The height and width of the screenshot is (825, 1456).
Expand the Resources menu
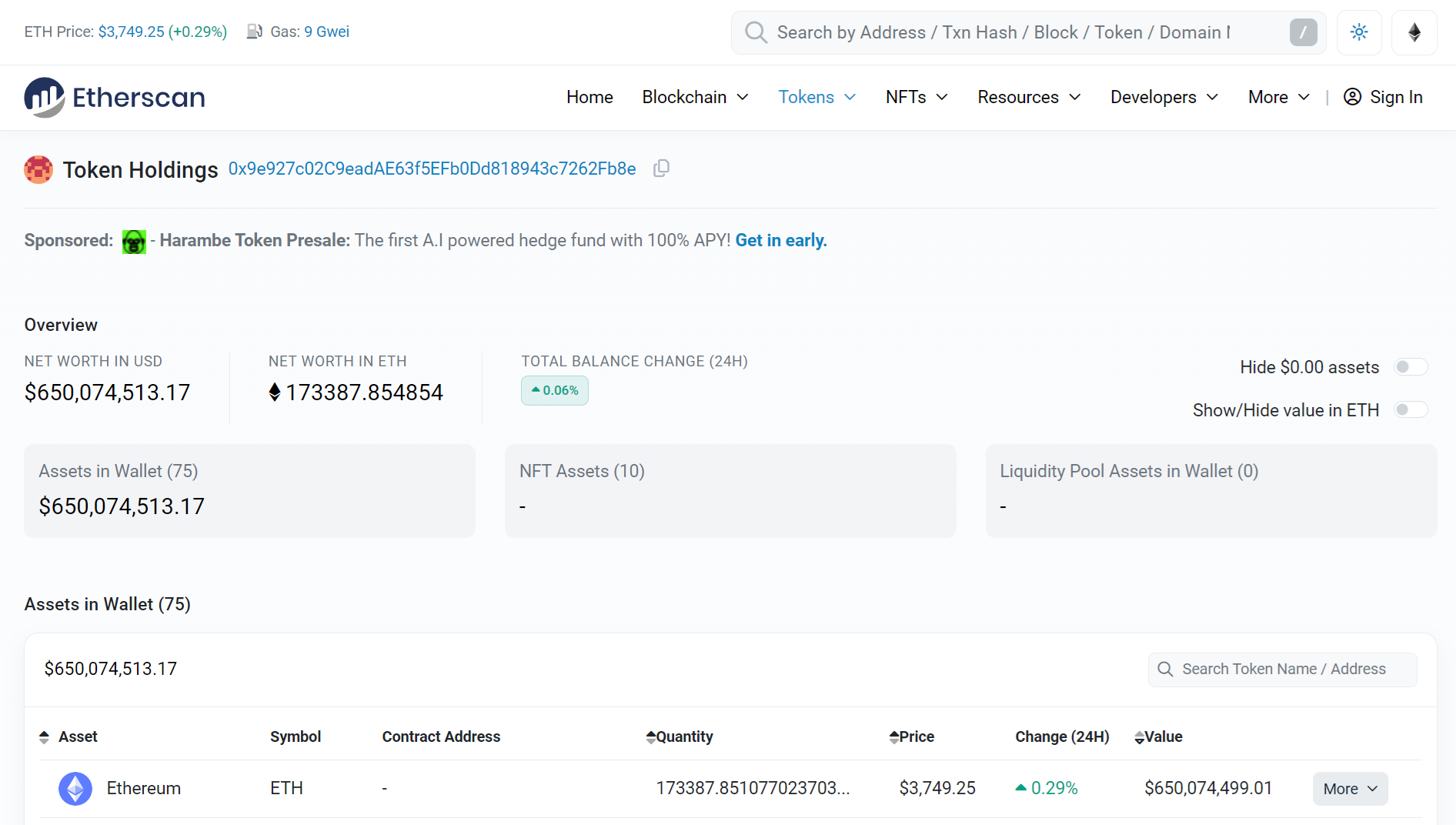[1029, 97]
